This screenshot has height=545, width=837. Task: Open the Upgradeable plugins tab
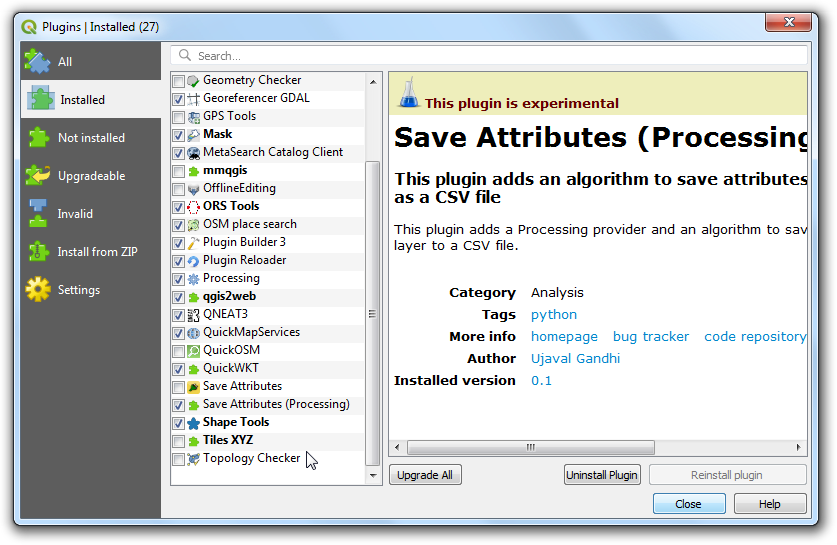(x=91, y=176)
